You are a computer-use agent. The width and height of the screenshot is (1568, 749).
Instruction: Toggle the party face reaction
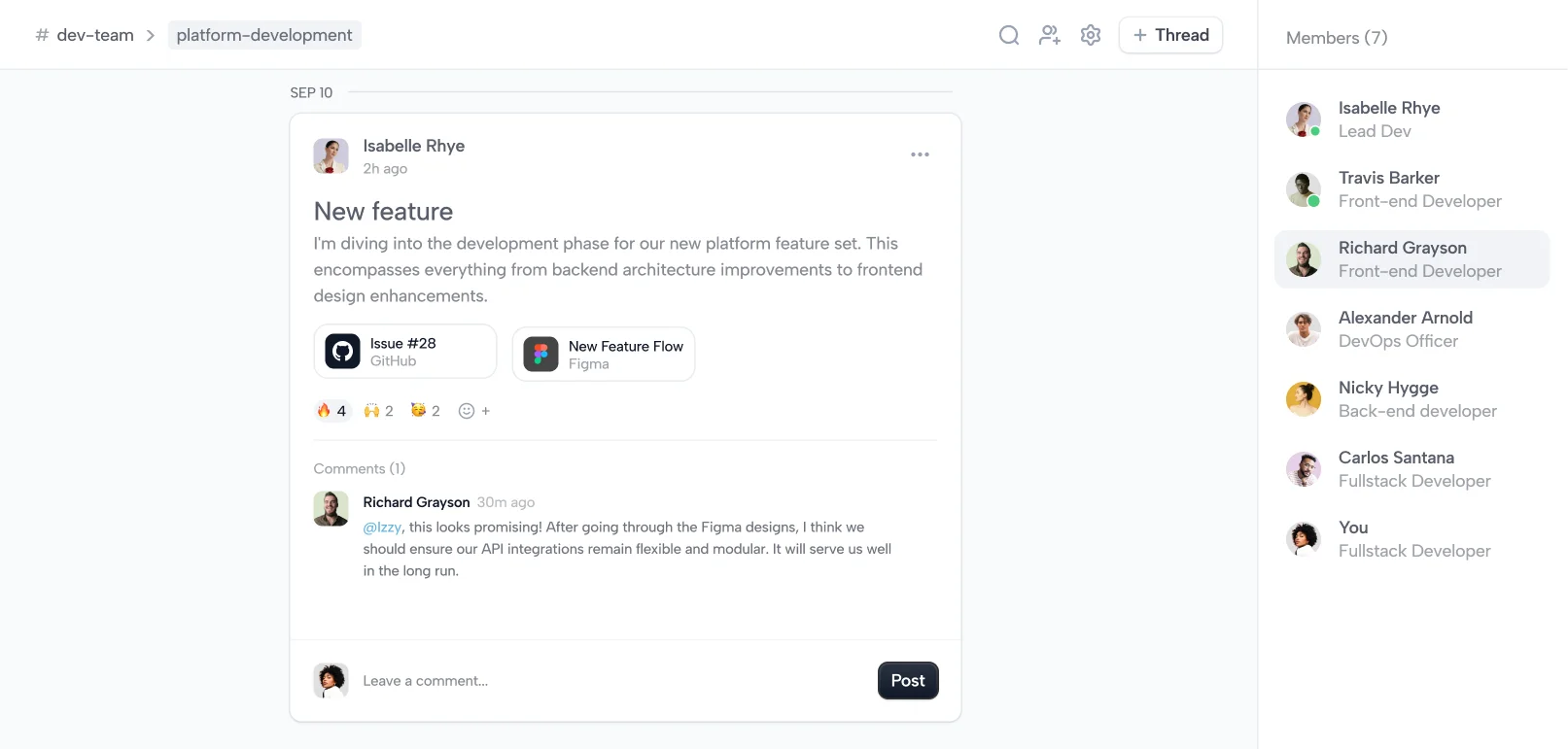tap(425, 411)
